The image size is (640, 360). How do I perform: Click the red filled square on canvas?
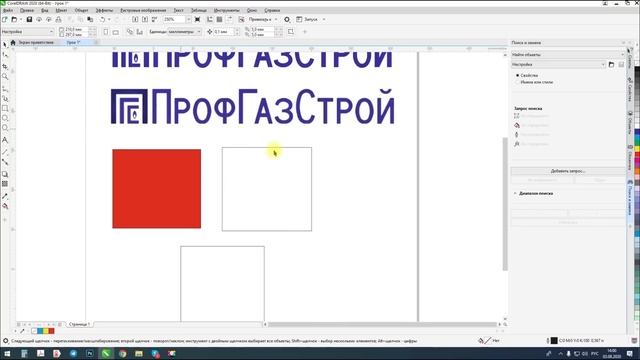pyautogui.click(x=157, y=189)
